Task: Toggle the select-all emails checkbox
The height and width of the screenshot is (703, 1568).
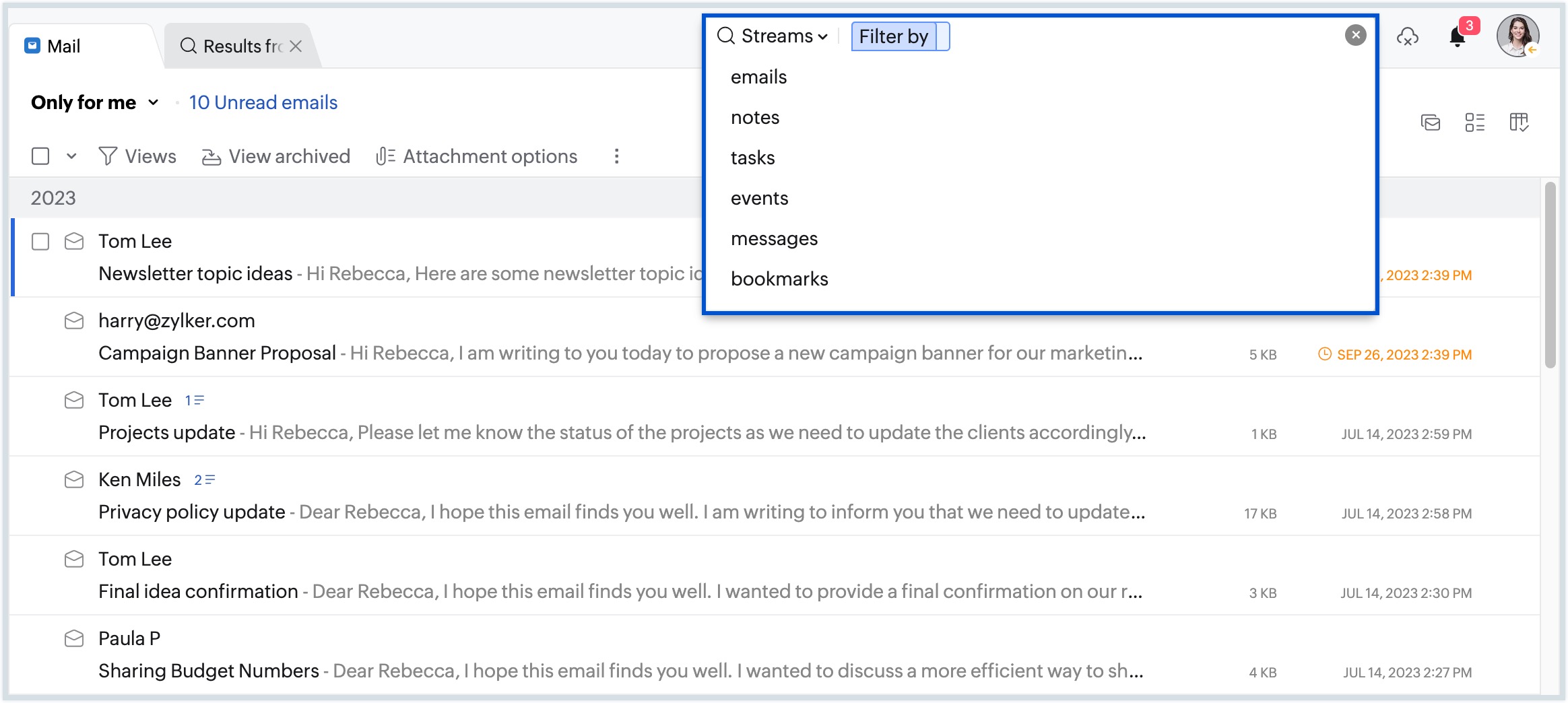Action: pos(40,156)
